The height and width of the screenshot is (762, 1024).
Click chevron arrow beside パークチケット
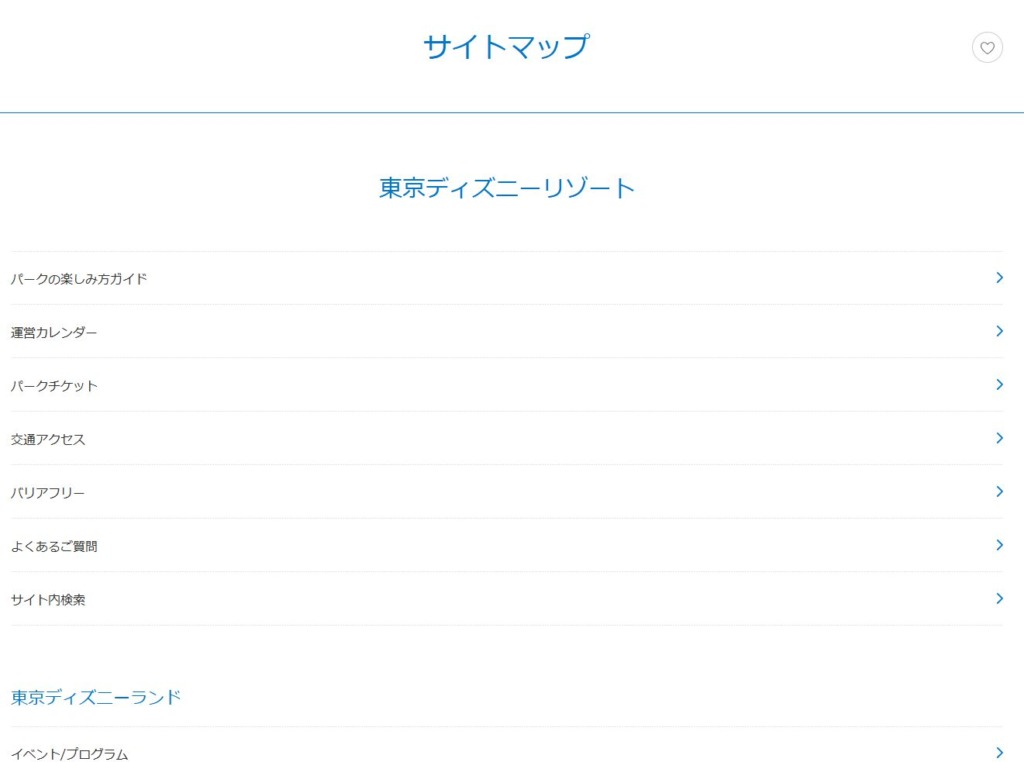tap(999, 385)
